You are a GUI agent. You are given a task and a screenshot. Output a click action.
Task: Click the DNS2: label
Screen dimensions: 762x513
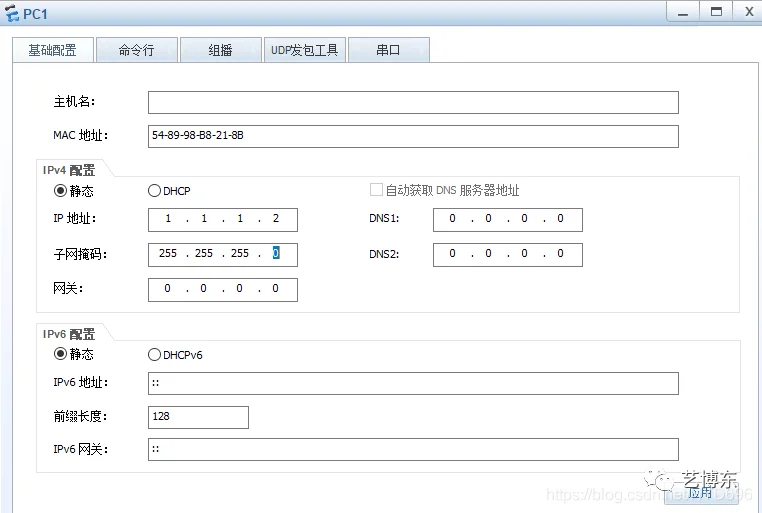click(x=384, y=254)
